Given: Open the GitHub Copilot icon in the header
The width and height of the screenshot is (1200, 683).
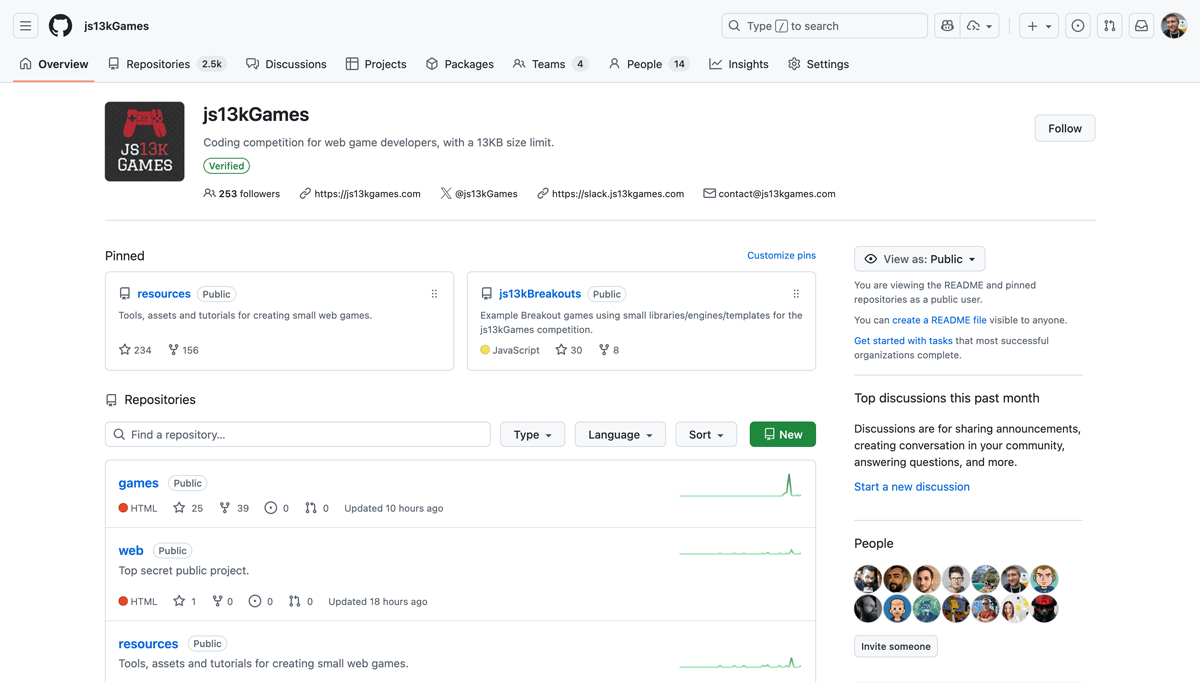Looking at the screenshot, I should coord(947,25).
